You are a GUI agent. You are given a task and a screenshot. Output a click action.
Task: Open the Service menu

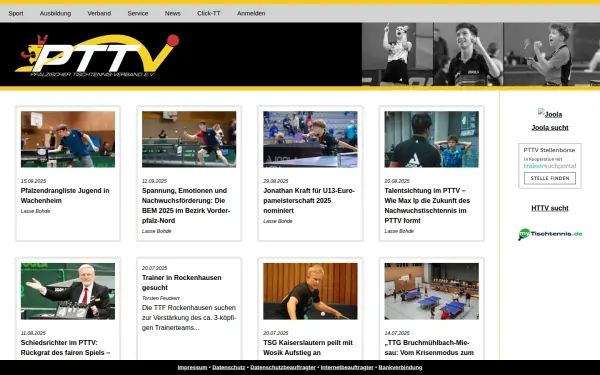point(138,13)
